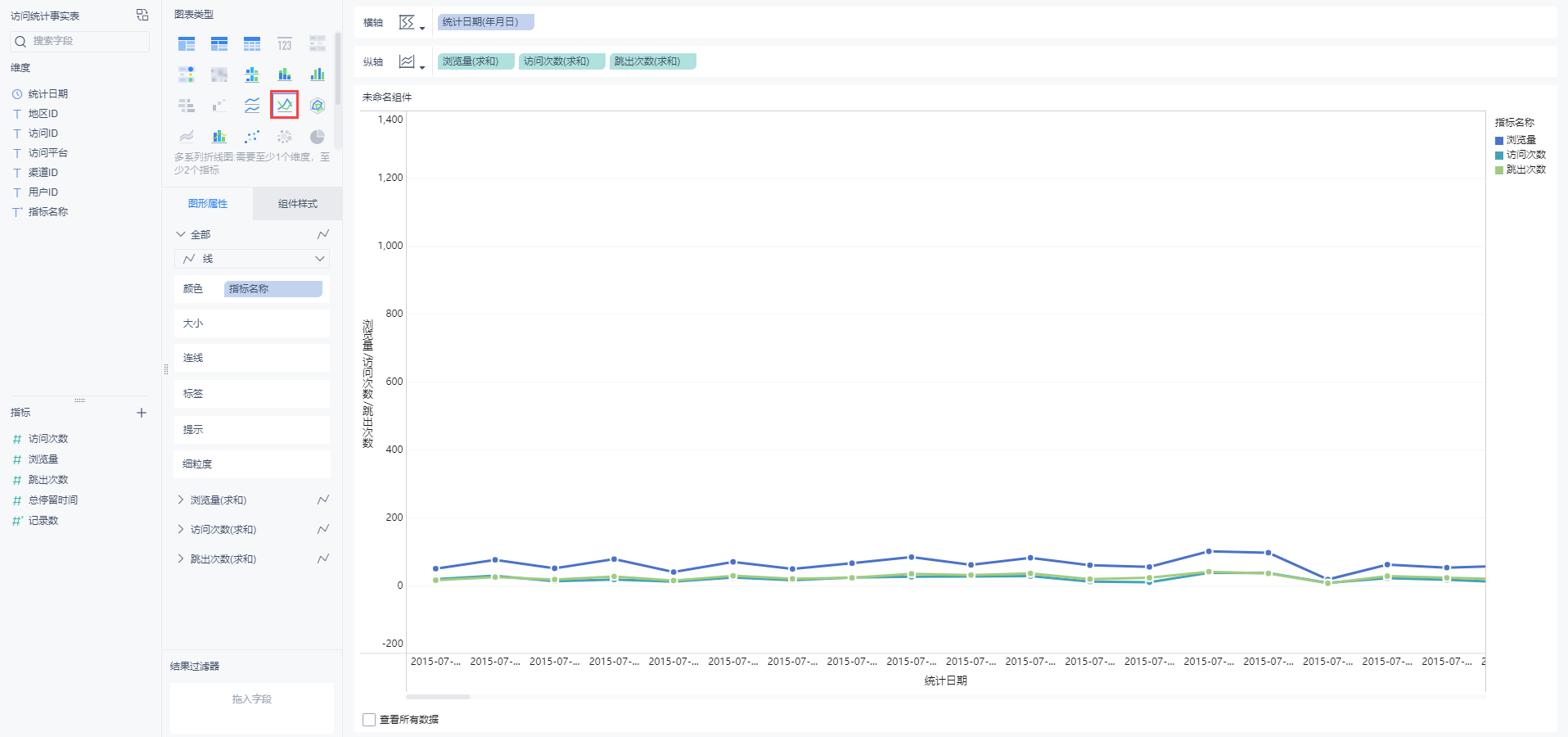This screenshot has width=1568, height=737.
Task: Click the teal 访问次数 legend swatch
Action: [x=1499, y=156]
